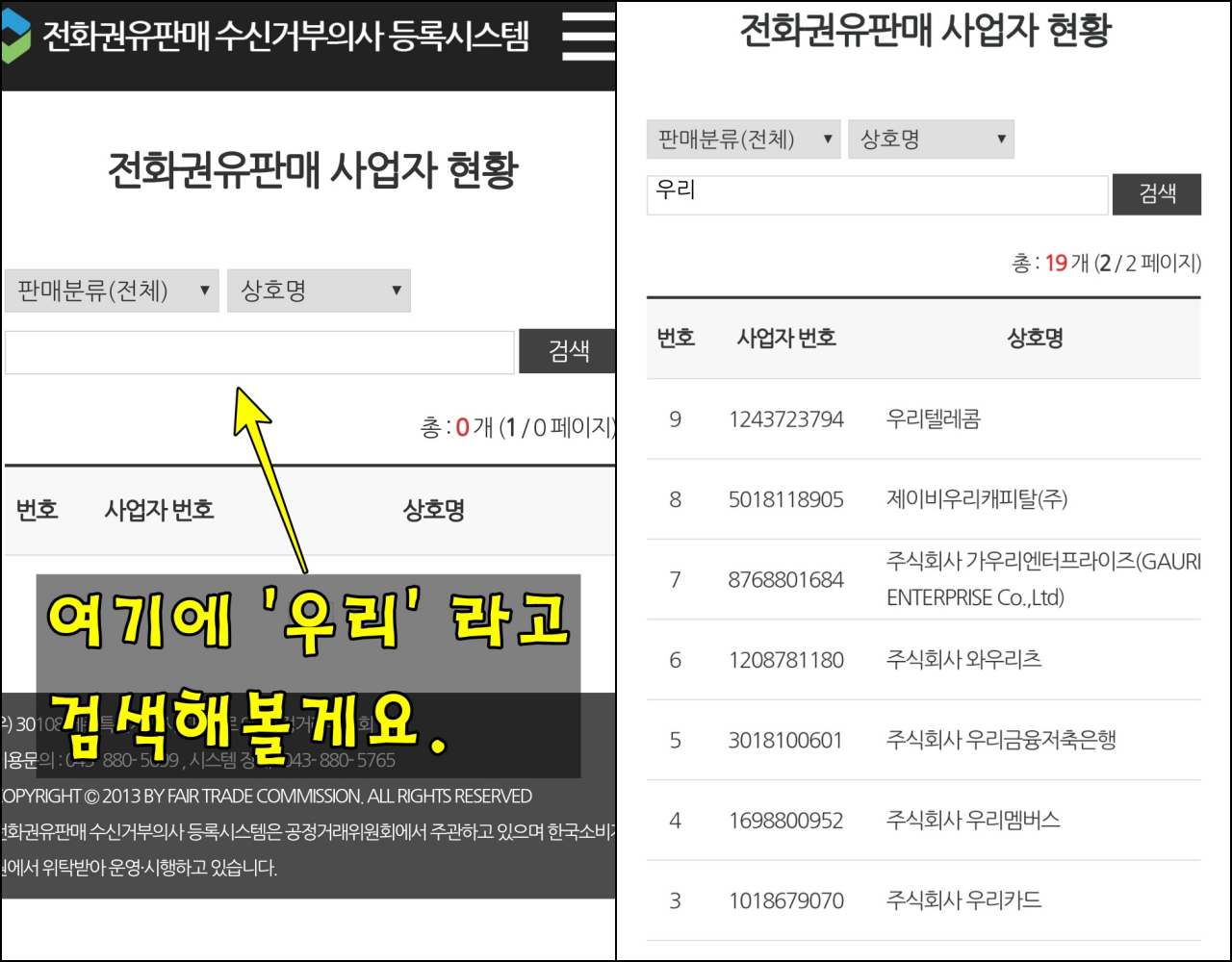Select 제이비우리캐피탈(주) company name

[977, 499]
